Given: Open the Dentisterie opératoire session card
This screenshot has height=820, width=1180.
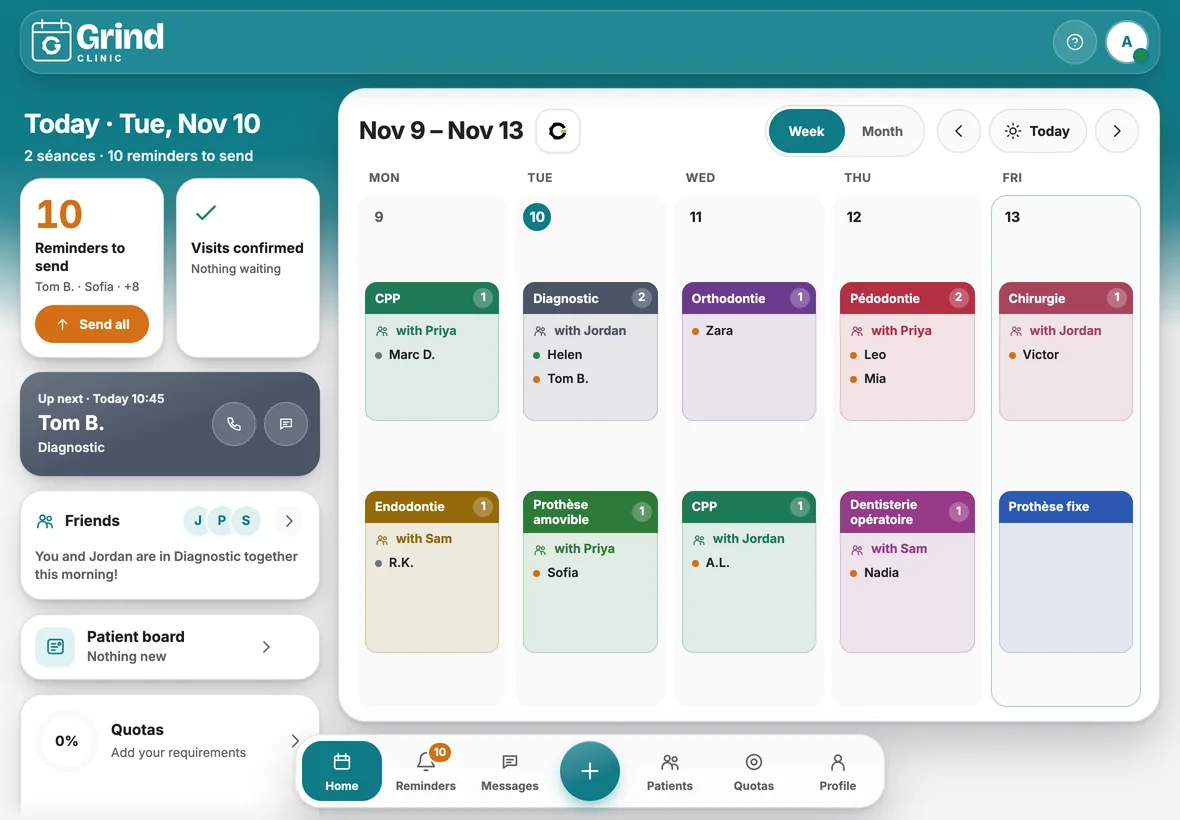Looking at the screenshot, I should coord(907,572).
